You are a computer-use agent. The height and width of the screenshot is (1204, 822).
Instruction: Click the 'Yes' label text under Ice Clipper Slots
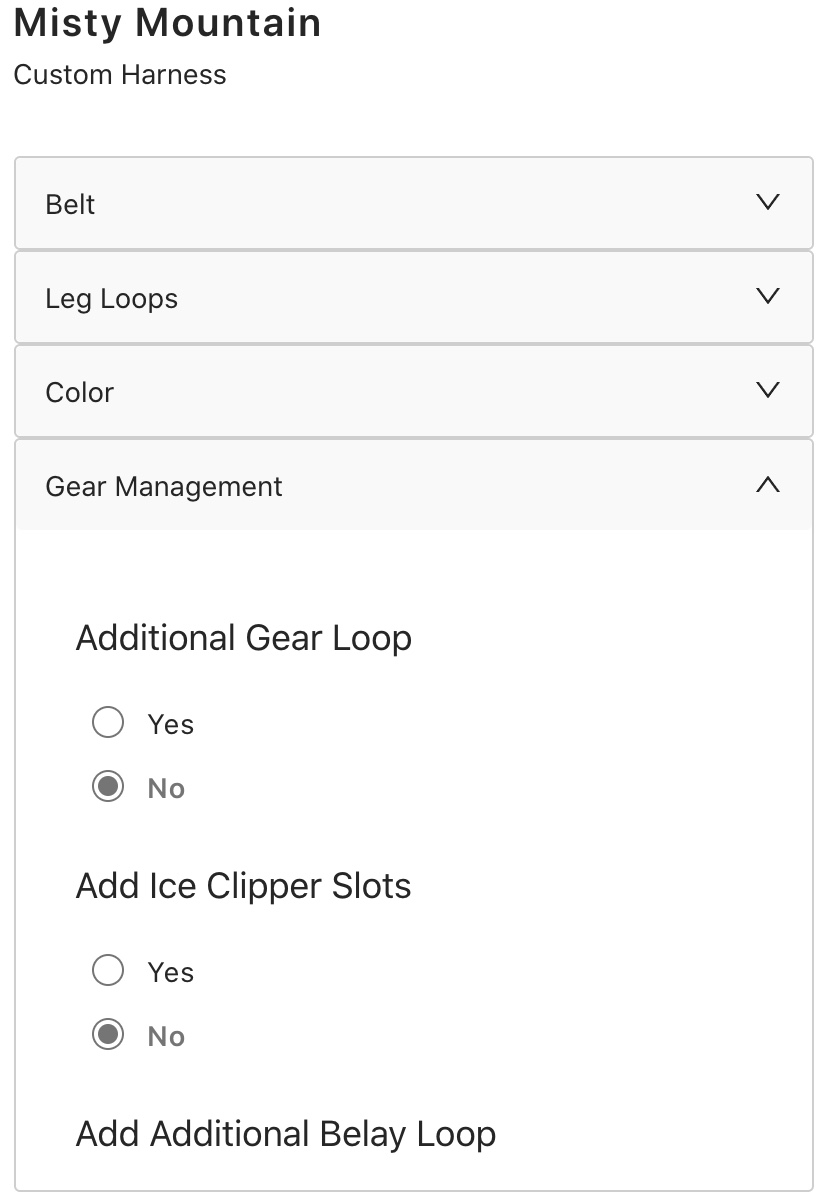(x=170, y=972)
